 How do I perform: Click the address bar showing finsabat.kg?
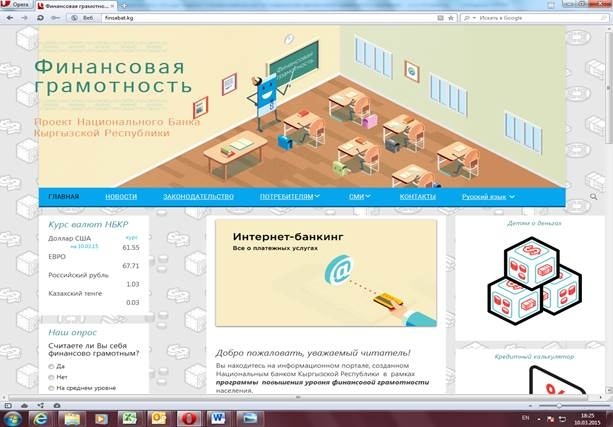pos(268,18)
